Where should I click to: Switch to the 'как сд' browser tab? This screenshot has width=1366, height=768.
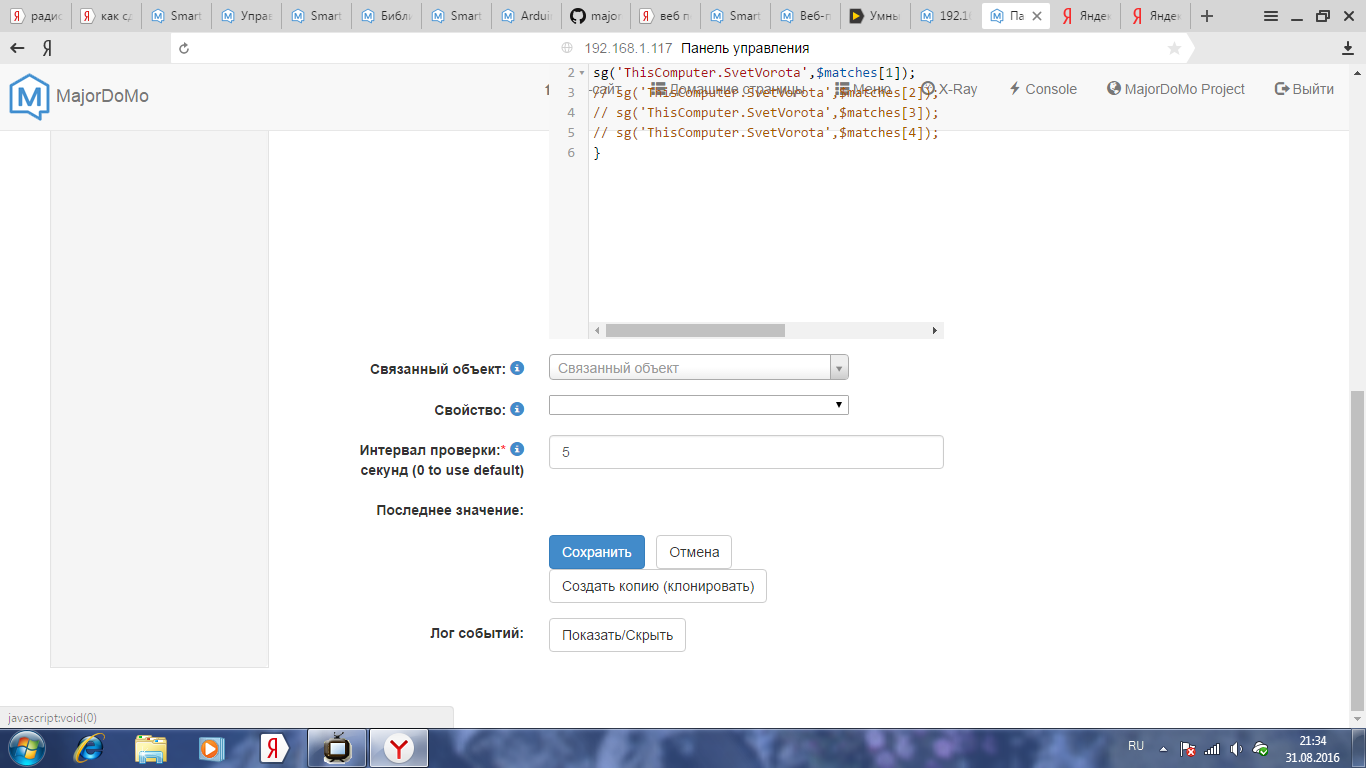pyautogui.click(x=105, y=16)
